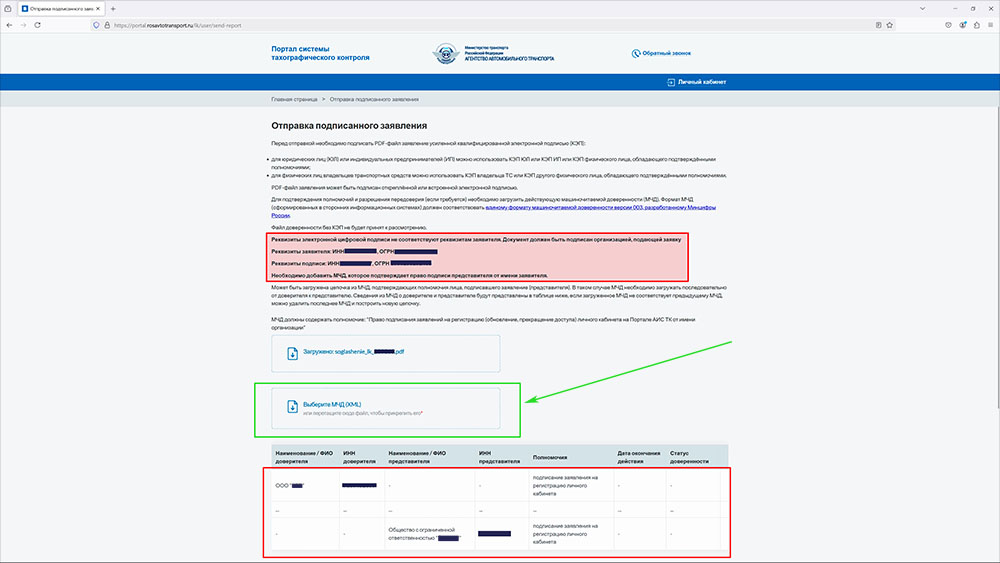The height and width of the screenshot is (563, 1000).
Task: Select the Отправка подписанного заявления browser tab
Action: [55, 8]
